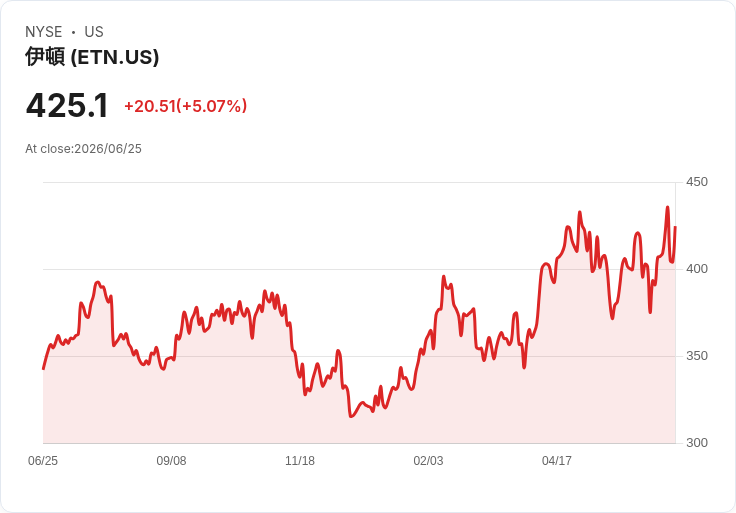Click the 04/17 date axis label
Viewport: 736px width, 513px height.
557,461
